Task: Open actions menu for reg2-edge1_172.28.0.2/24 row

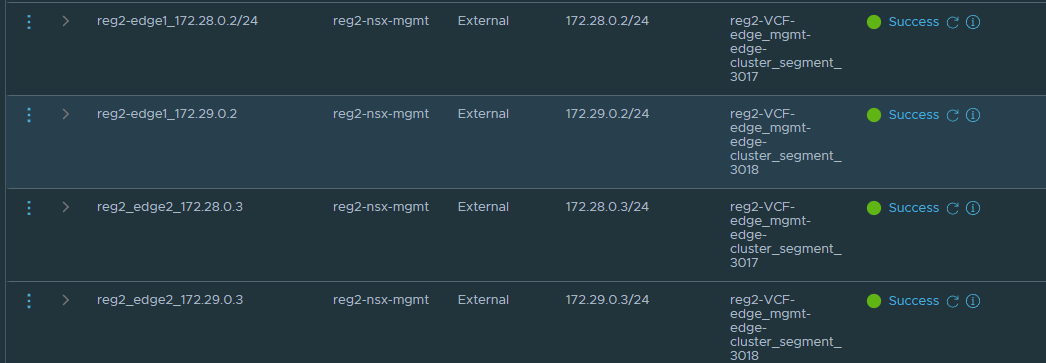Action: pos(29,21)
